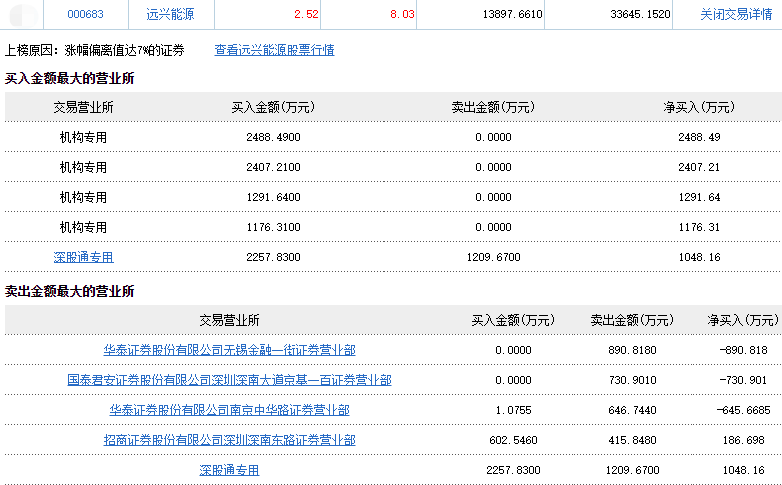Click the 买入金额最大的营业所 section heading
782x485 pixels.
coord(69,78)
